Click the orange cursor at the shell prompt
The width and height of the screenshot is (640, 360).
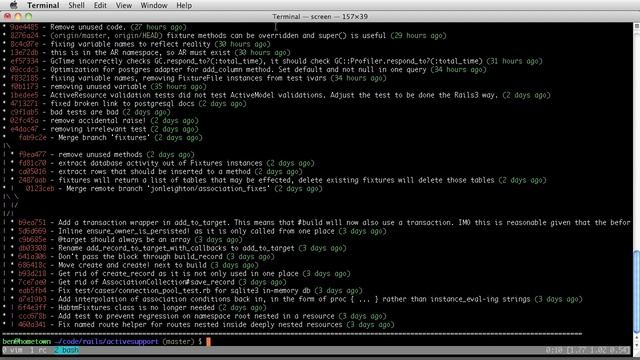pyautogui.click(x=209, y=342)
